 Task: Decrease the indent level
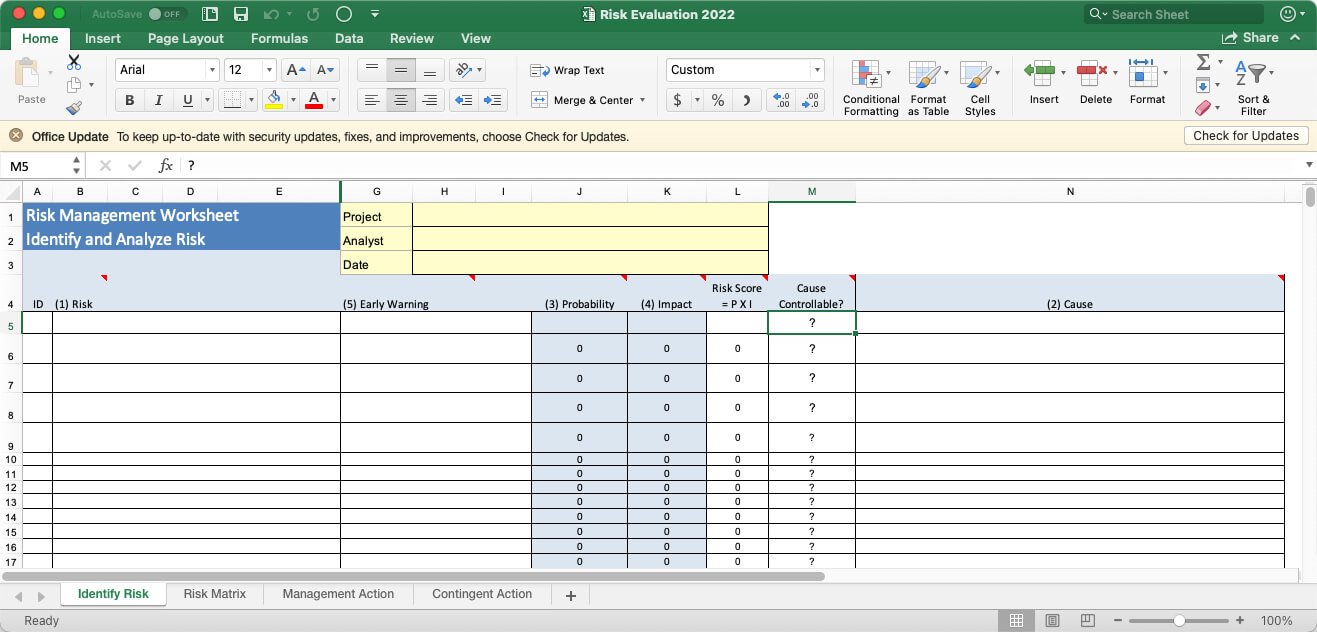coord(463,100)
